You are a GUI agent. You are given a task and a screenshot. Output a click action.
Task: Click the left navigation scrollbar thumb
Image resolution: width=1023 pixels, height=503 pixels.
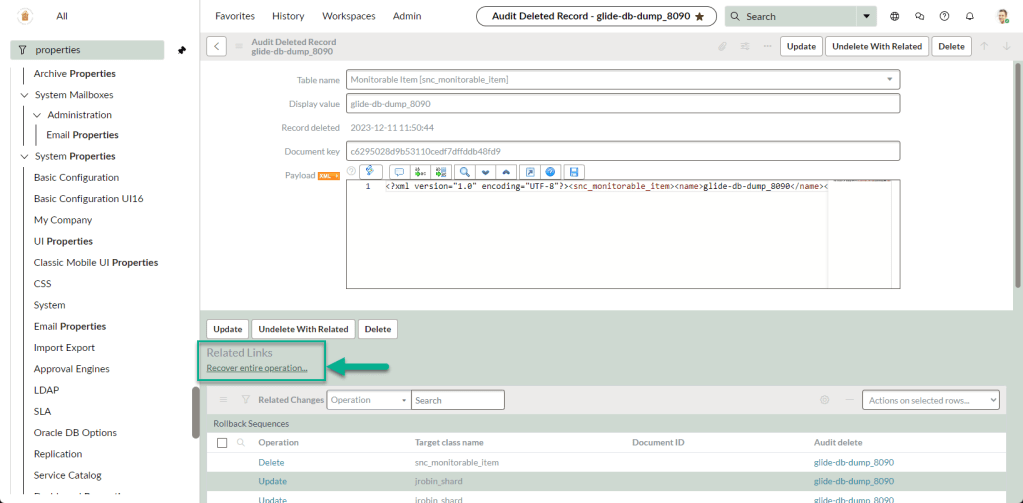click(195, 411)
